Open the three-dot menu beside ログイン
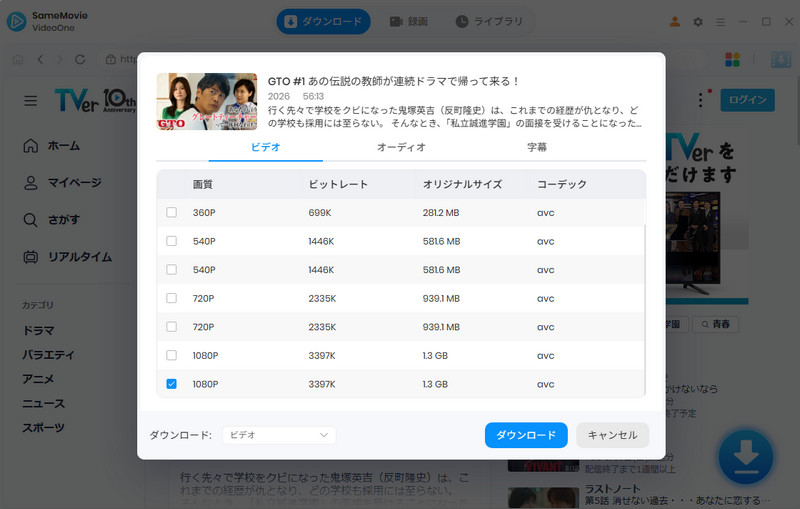Image resolution: width=800 pixels, height=509 pixels. coord(701,100)
